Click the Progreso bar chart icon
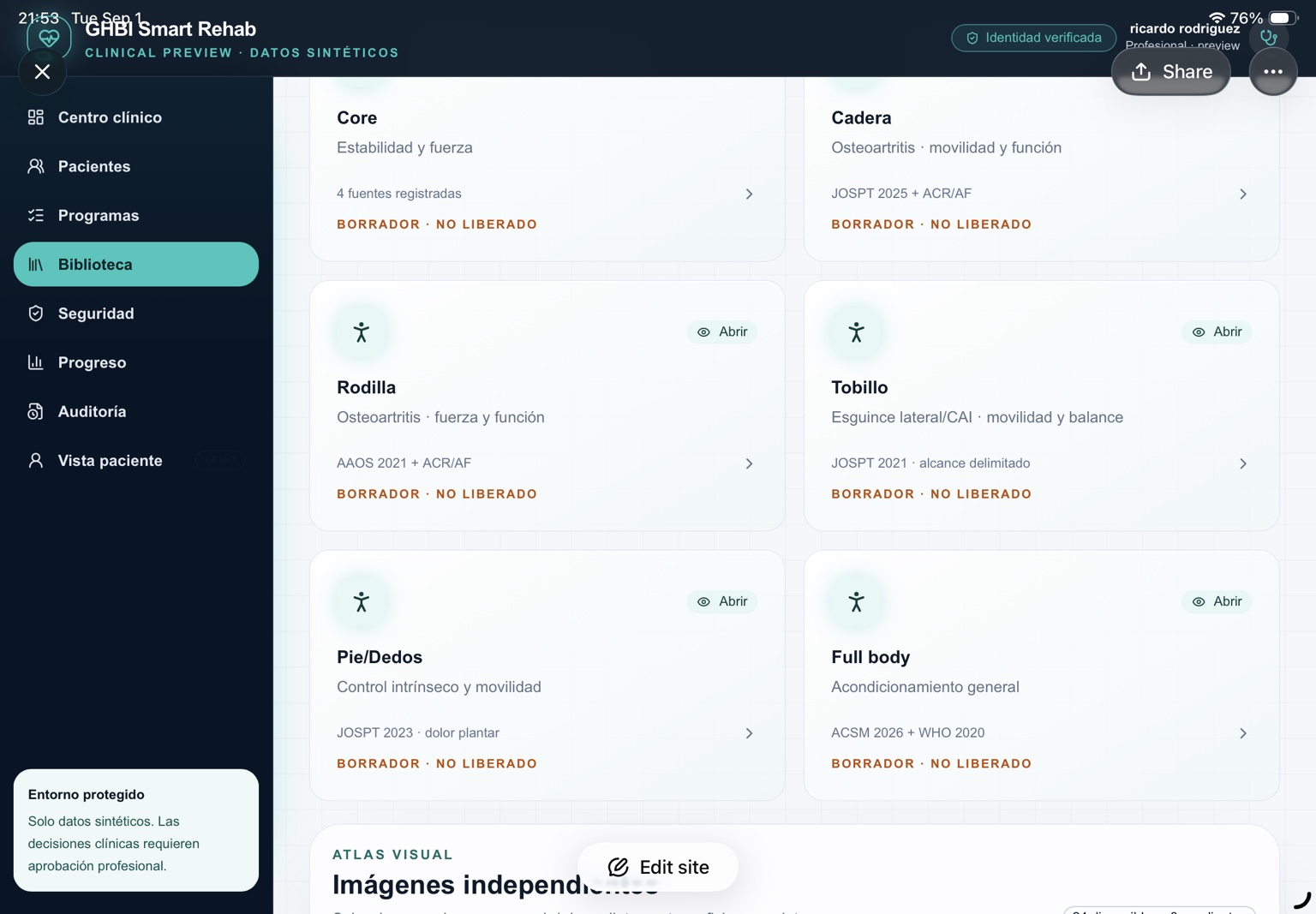This screenshot has width=1316, height=914. [x=35, y=362]
